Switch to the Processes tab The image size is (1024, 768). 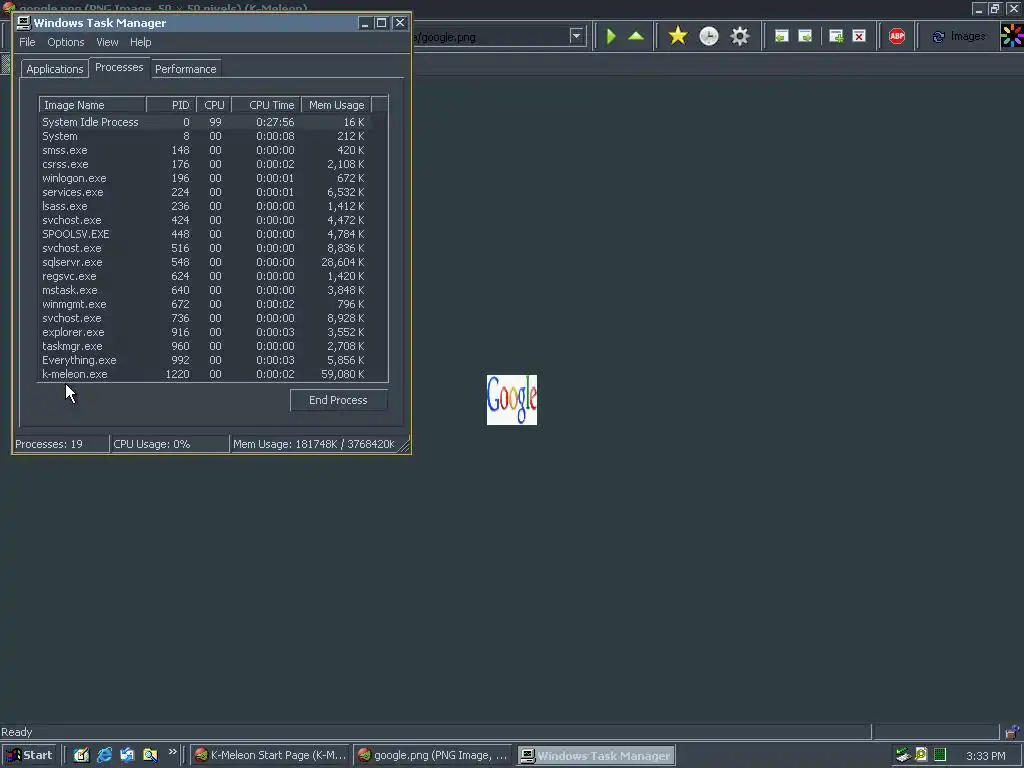click(119, 67)
